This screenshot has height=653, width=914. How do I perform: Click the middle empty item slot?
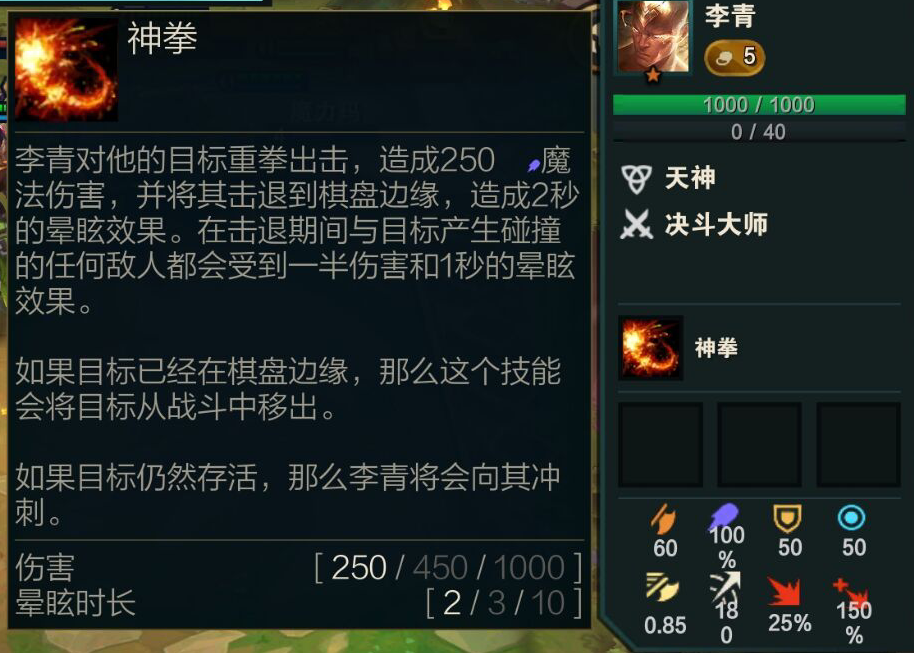[759, 444]
